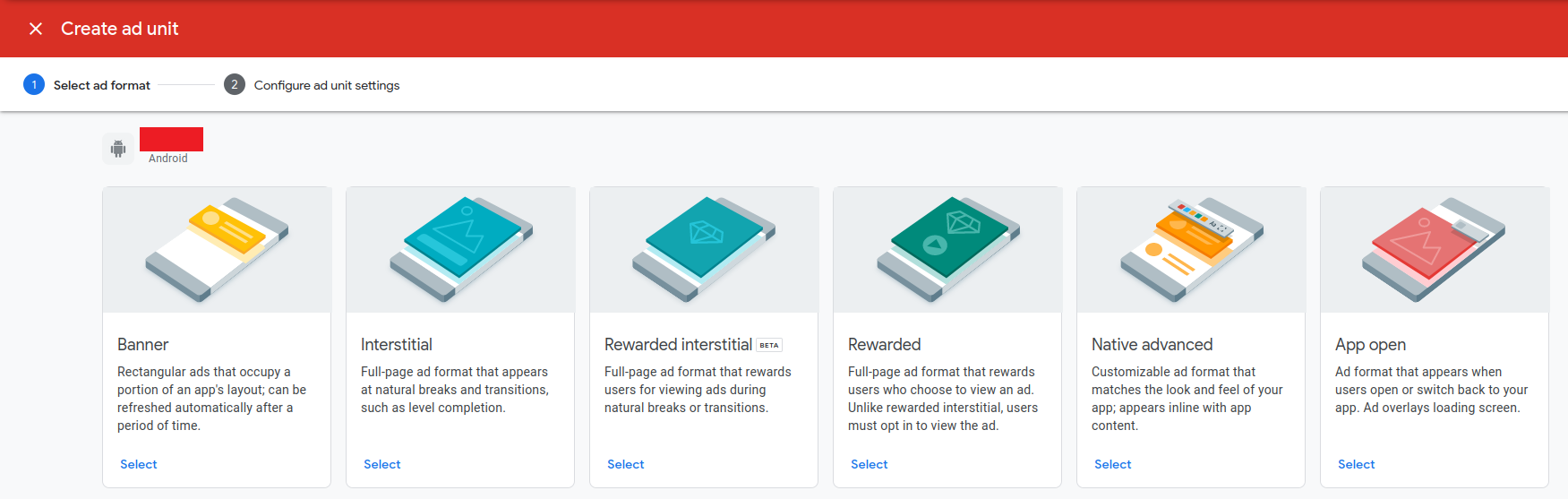Click the redacted app name label

coord(171,139)
